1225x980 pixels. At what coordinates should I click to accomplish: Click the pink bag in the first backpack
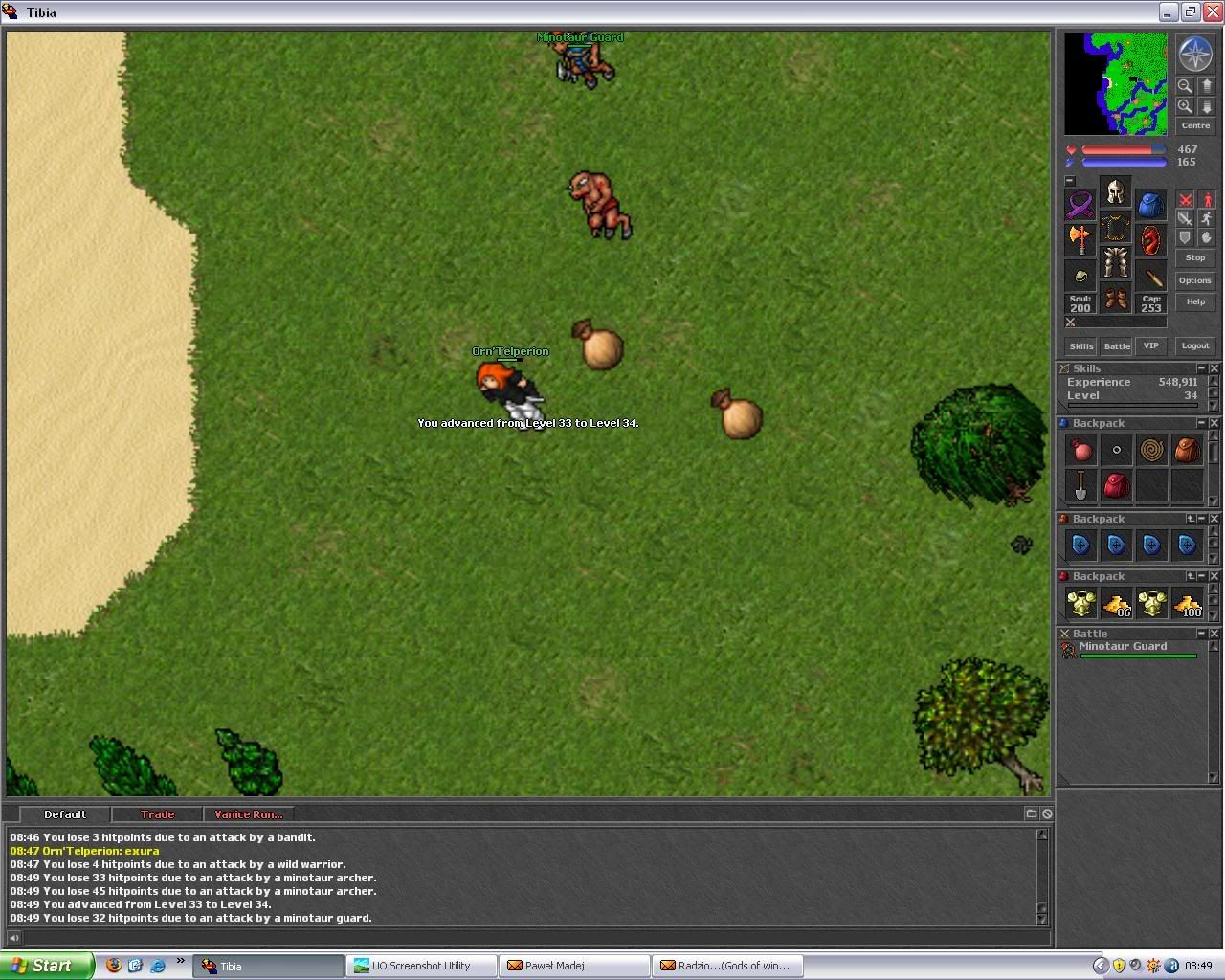(x=1080, y=450)
